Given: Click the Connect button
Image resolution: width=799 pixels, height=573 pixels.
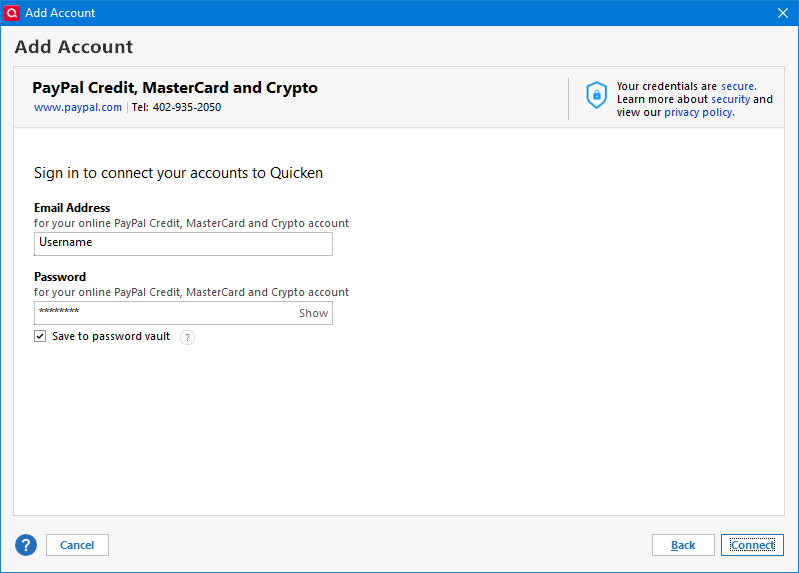Looking at the screenshot, I should [x=752, y=545].
